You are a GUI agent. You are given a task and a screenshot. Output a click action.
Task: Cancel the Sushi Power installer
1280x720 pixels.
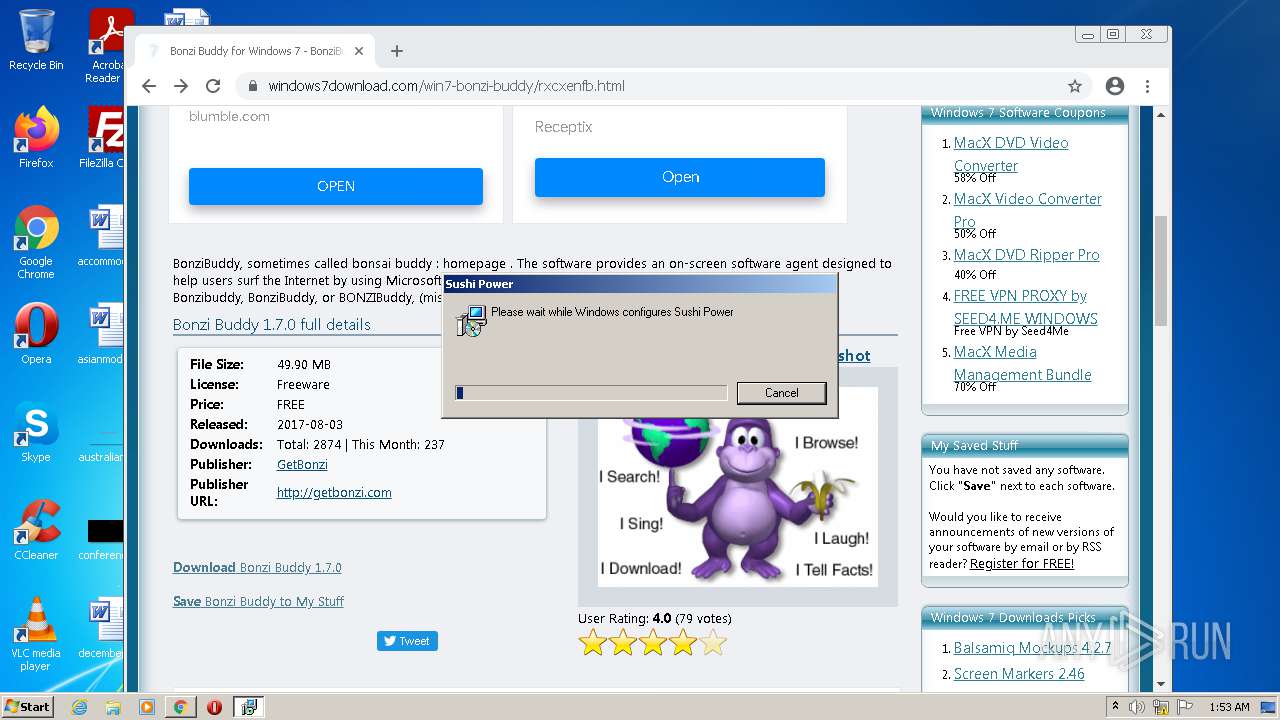[x=782, y=393]
